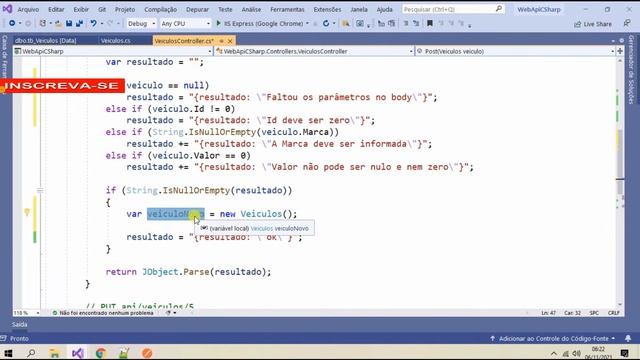The height and width of the screenshot is (360, 640).
Task: Click the navigate backward arrow icon
Action: point(12,24)
